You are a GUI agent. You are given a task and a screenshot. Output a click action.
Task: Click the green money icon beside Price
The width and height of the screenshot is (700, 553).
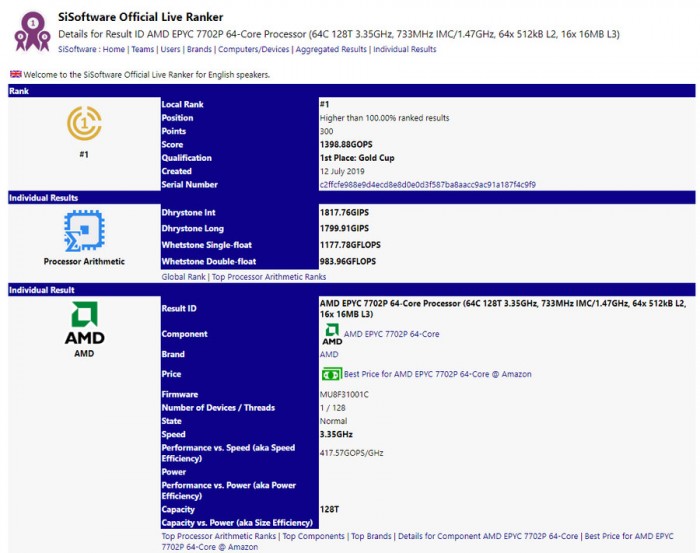[x=330, y=374]
